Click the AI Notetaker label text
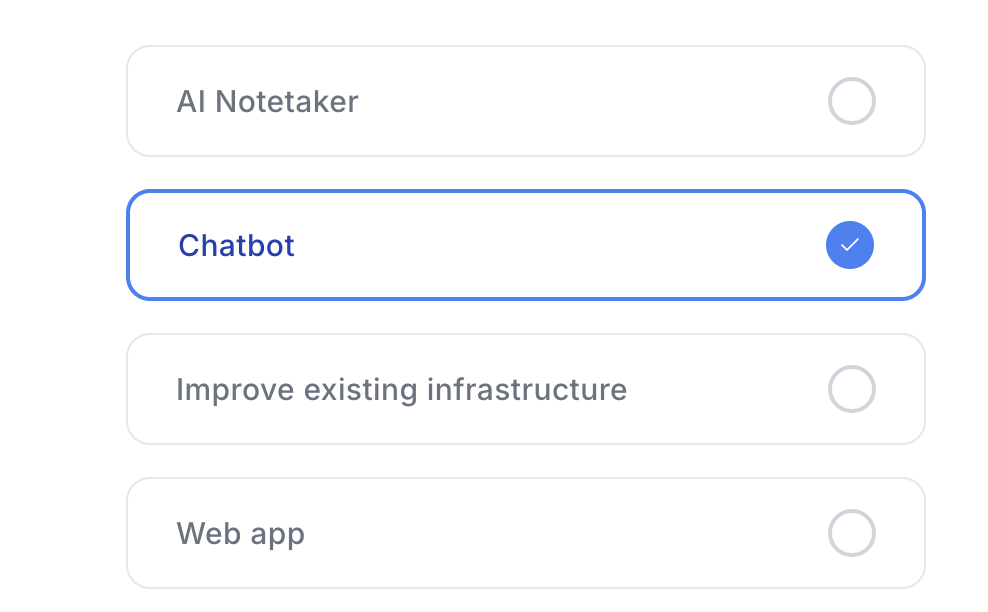988x612 pixels. [x=267, y=101]
